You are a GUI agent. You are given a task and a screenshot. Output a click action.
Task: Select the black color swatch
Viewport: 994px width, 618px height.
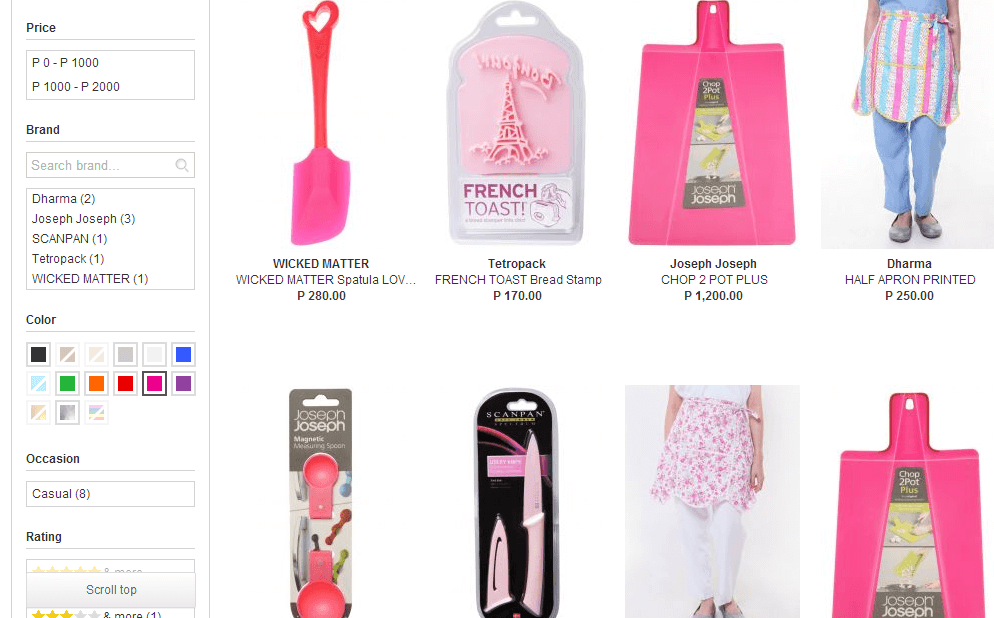click(x=39, y=354)
